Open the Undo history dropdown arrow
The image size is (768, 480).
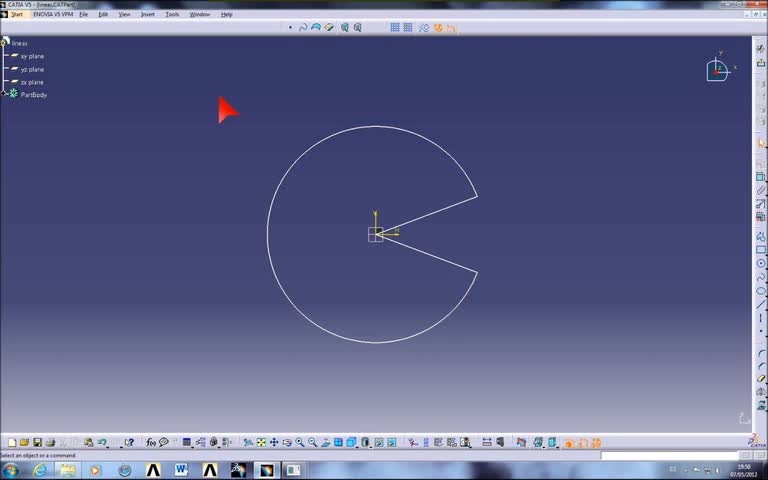(108, 446)
